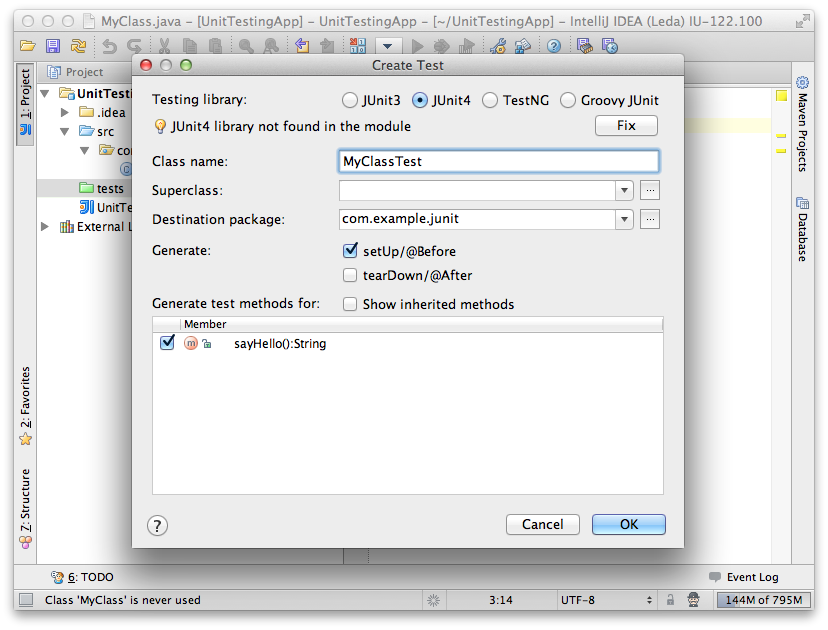Enable tearDown/@After generation
The image size is (828, 630).
coord(350,275)
